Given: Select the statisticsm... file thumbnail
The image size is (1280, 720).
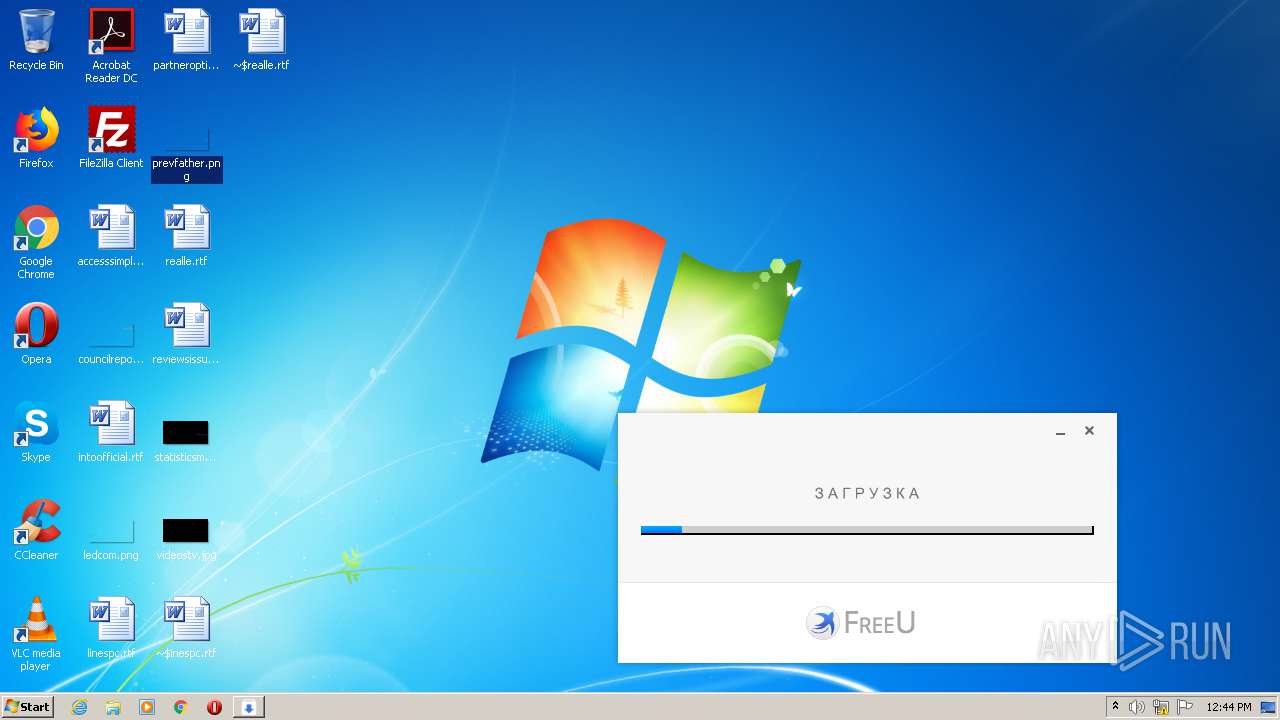Looking at the screenshot, I should [x=186, y=440].
